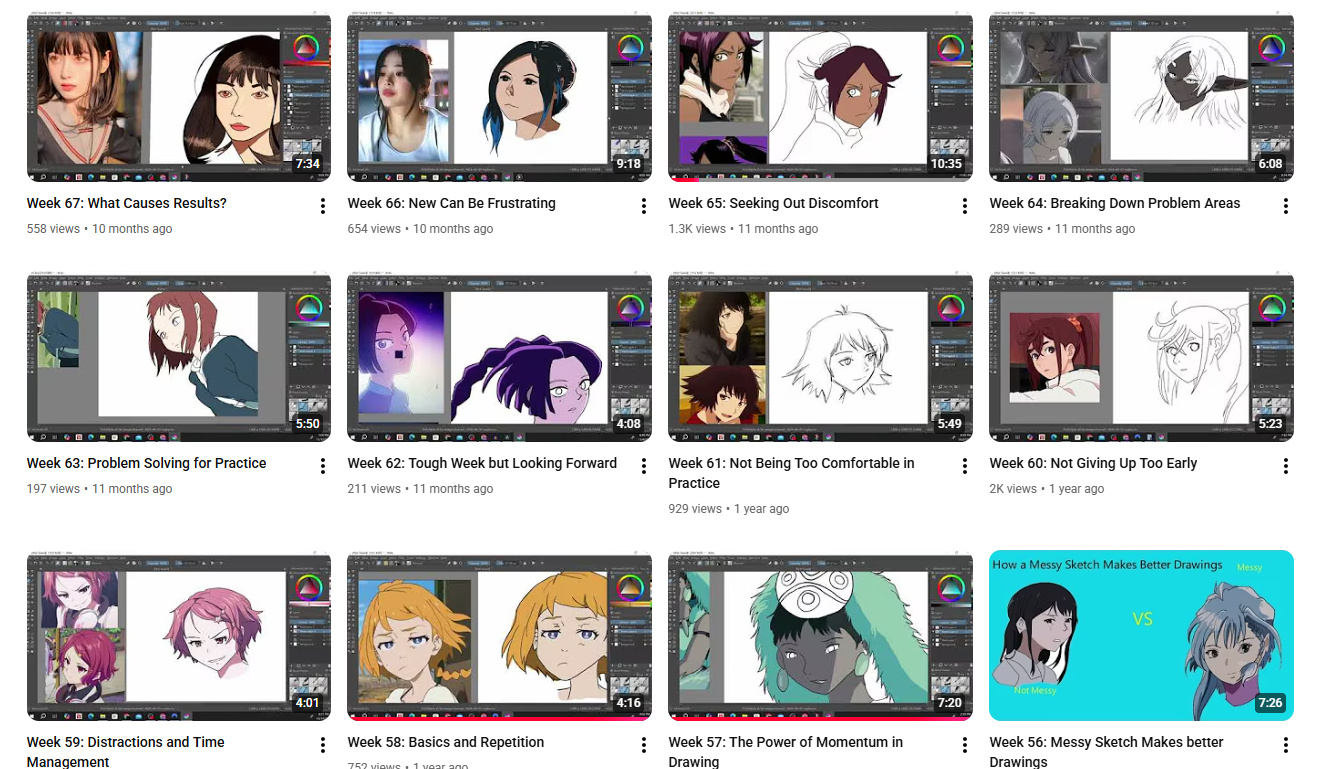
Task: Click the '2K views' count under Week 60
Action: pyautogui.click(x=1013, y=489)
